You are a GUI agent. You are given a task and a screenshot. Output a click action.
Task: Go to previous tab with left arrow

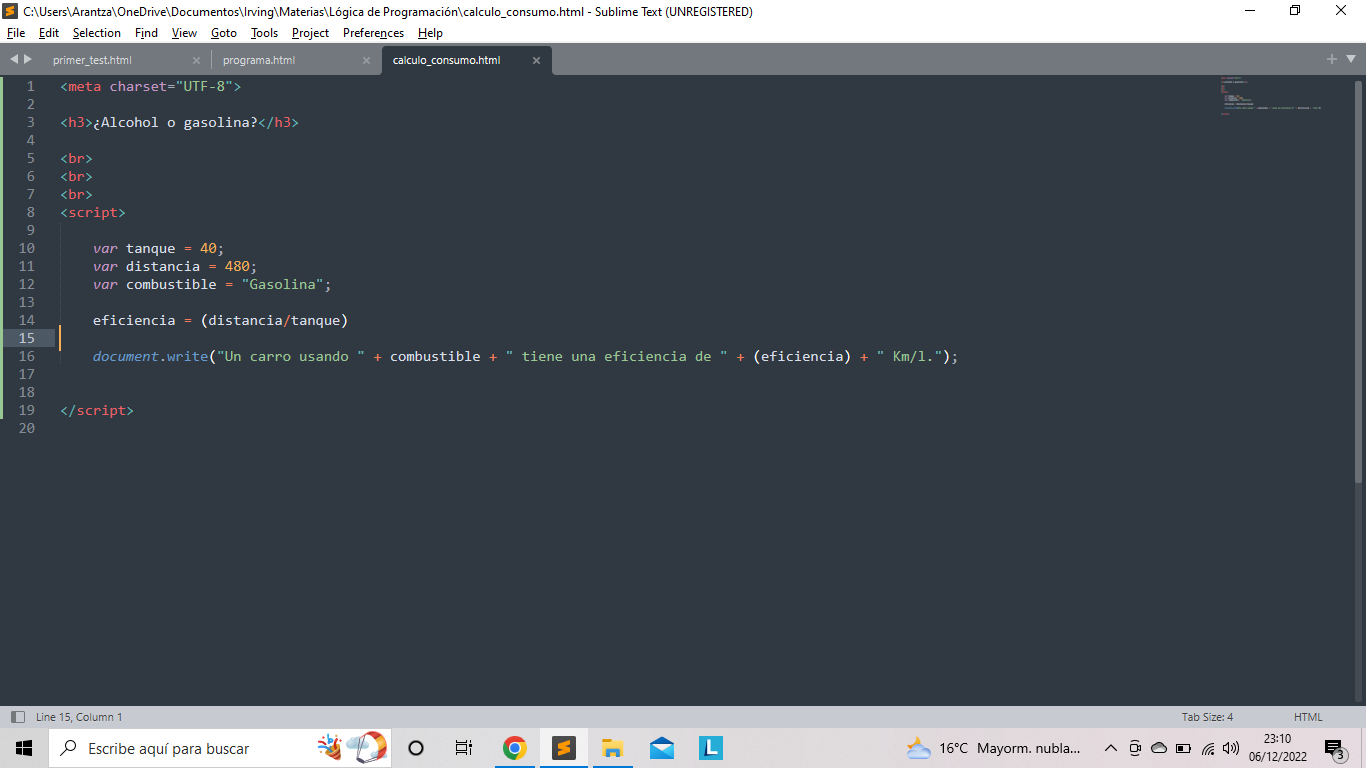point(14,59)
